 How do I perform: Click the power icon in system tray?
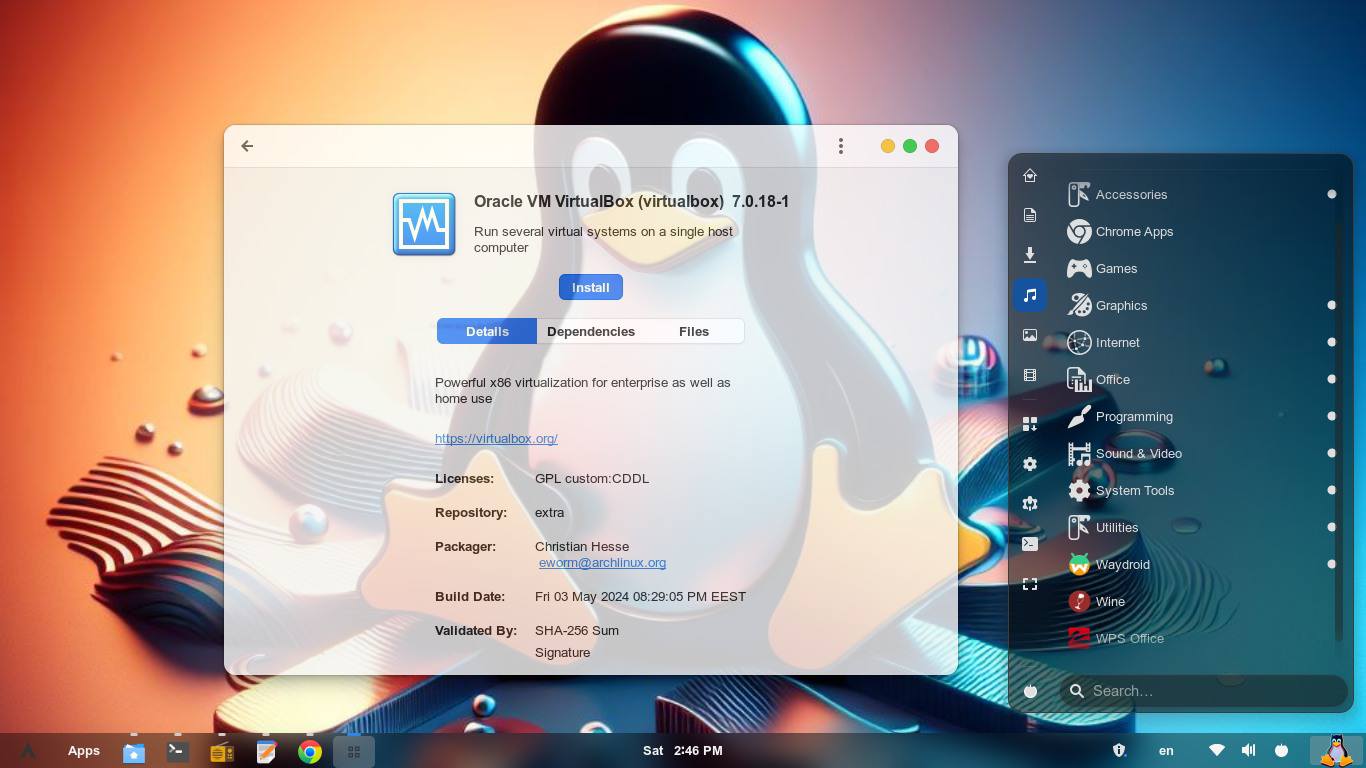1281,750
